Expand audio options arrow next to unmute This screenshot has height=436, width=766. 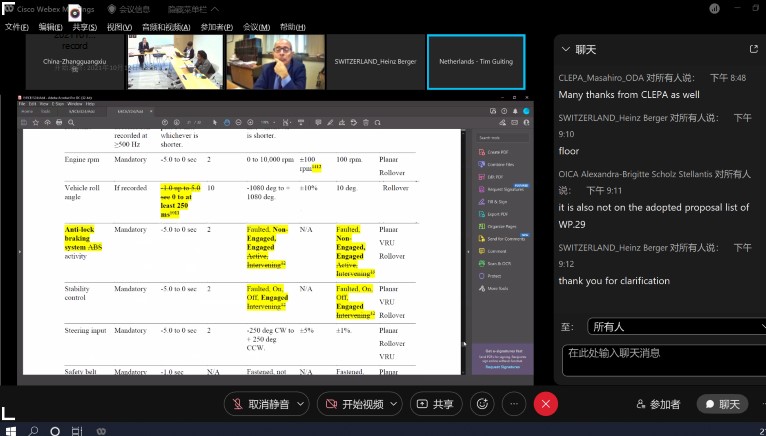(x=300, y=404)
